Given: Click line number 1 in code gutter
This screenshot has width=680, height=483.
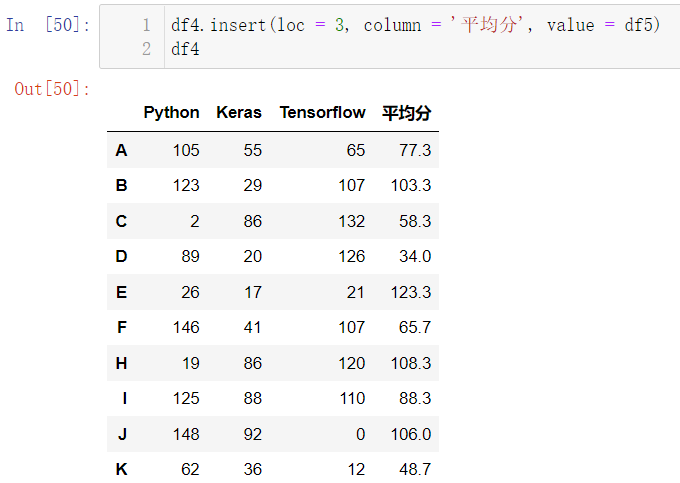Looking at the screenshot, I should pyautogui.click(x=147, y=25).
